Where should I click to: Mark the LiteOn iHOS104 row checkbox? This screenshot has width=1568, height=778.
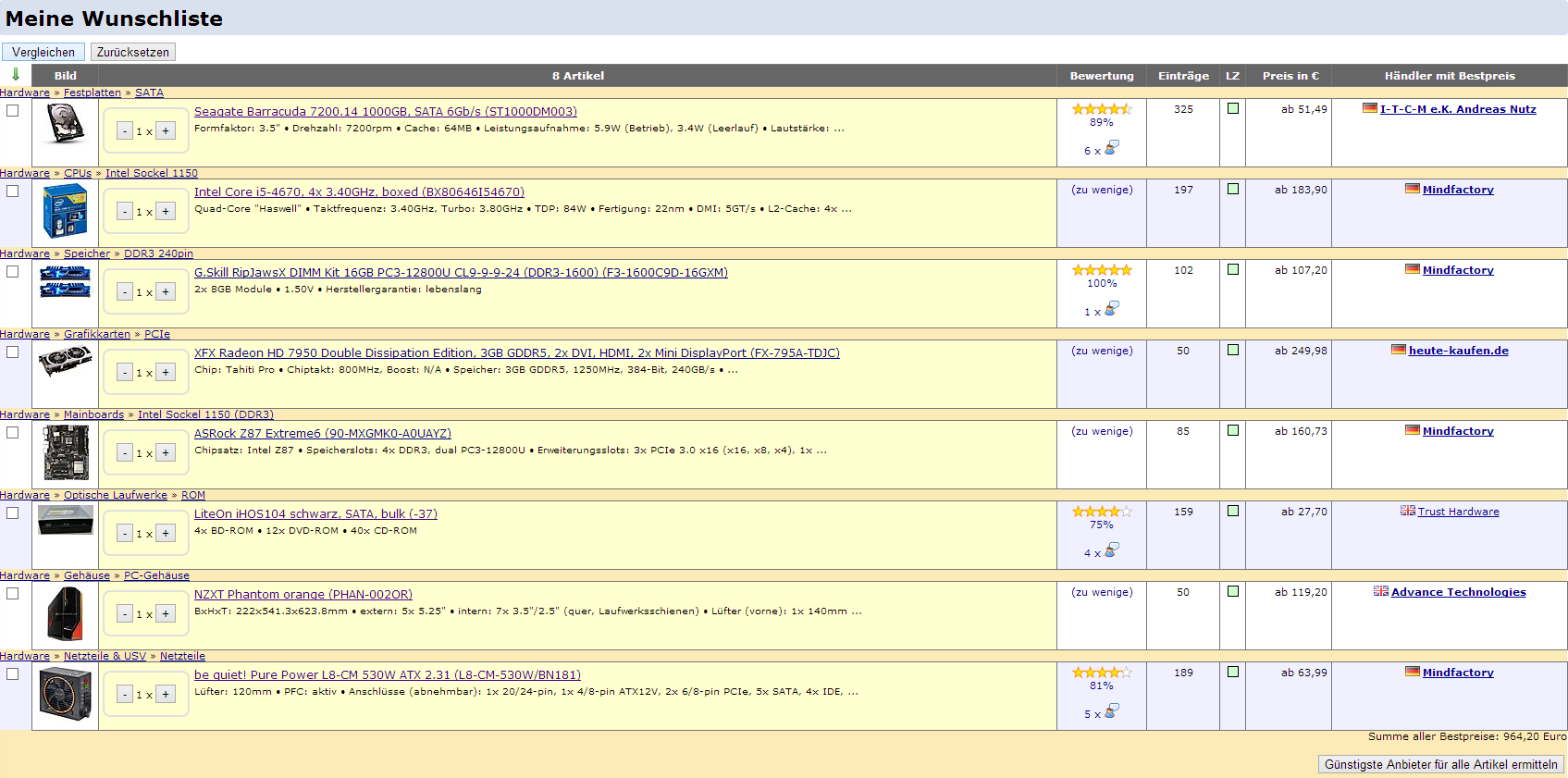tap(13, 513)
